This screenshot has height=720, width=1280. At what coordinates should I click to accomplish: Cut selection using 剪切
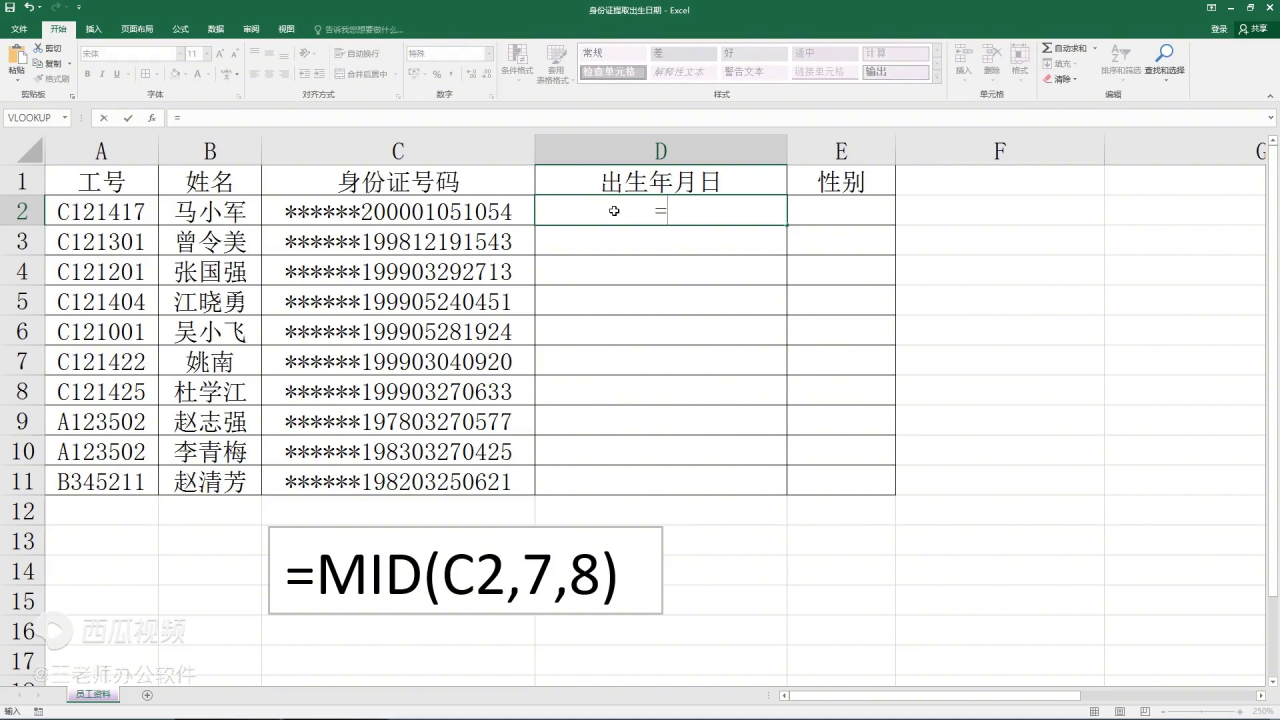coord(47,48)
